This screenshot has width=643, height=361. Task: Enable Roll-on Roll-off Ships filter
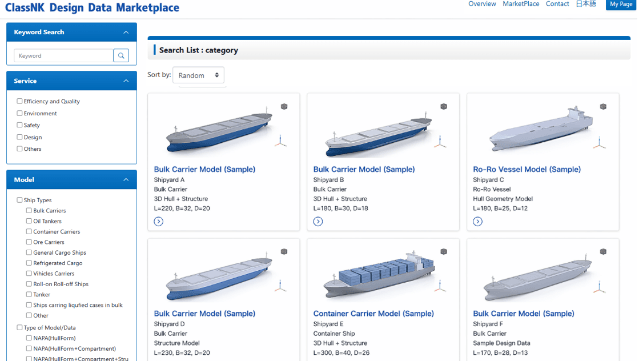[x=29, y=283]
